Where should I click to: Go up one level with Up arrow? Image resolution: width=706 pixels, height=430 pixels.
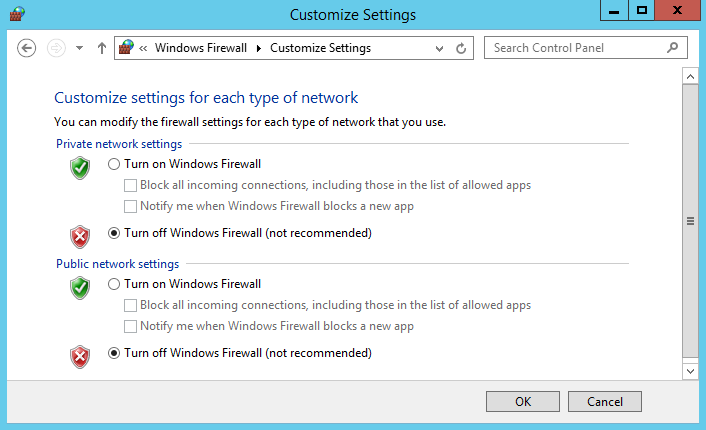click(x=102, y=48)
